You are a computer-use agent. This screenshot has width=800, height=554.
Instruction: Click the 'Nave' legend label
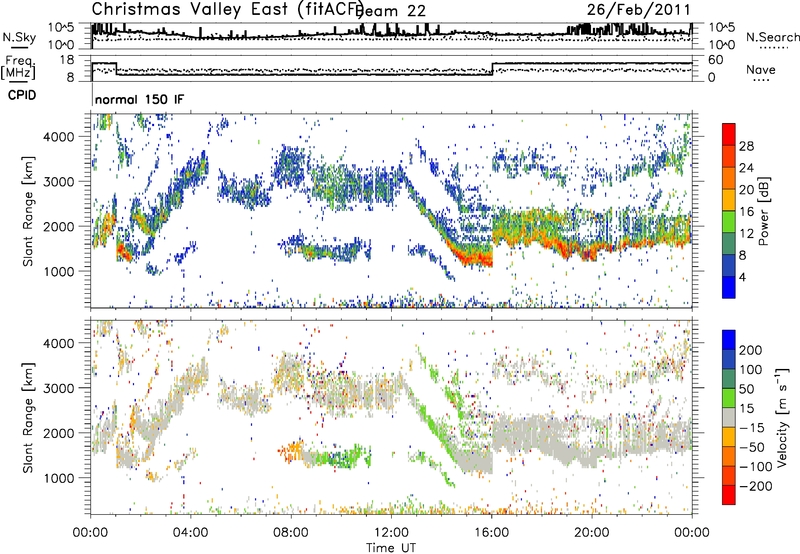[761, 70]
